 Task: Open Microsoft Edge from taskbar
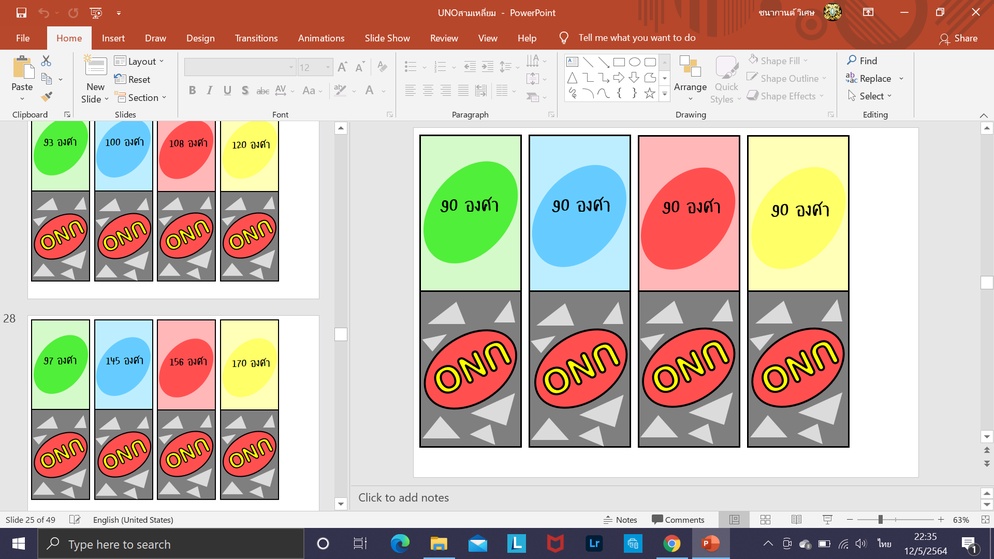[x=400, y=544]
